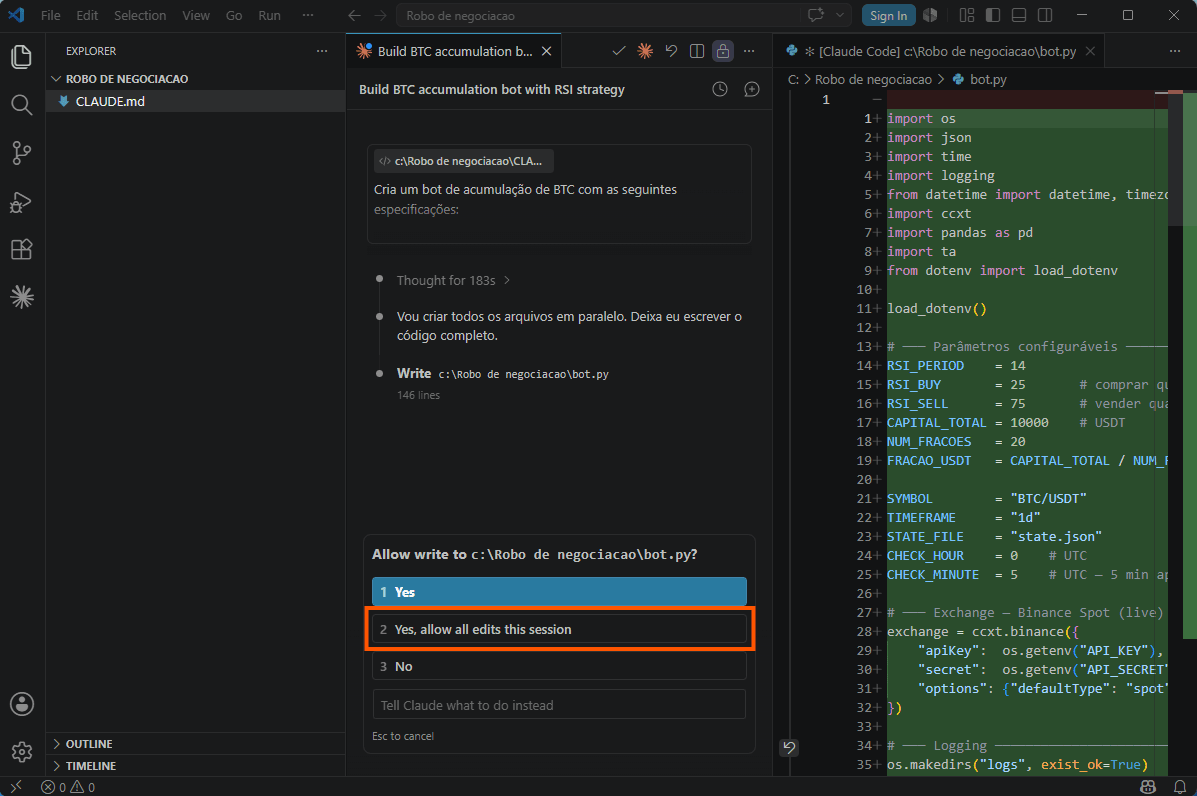This screenshot has height=796, width=1197.
Task: Open Explorer Views and More Actions menu
Action: 322,51
